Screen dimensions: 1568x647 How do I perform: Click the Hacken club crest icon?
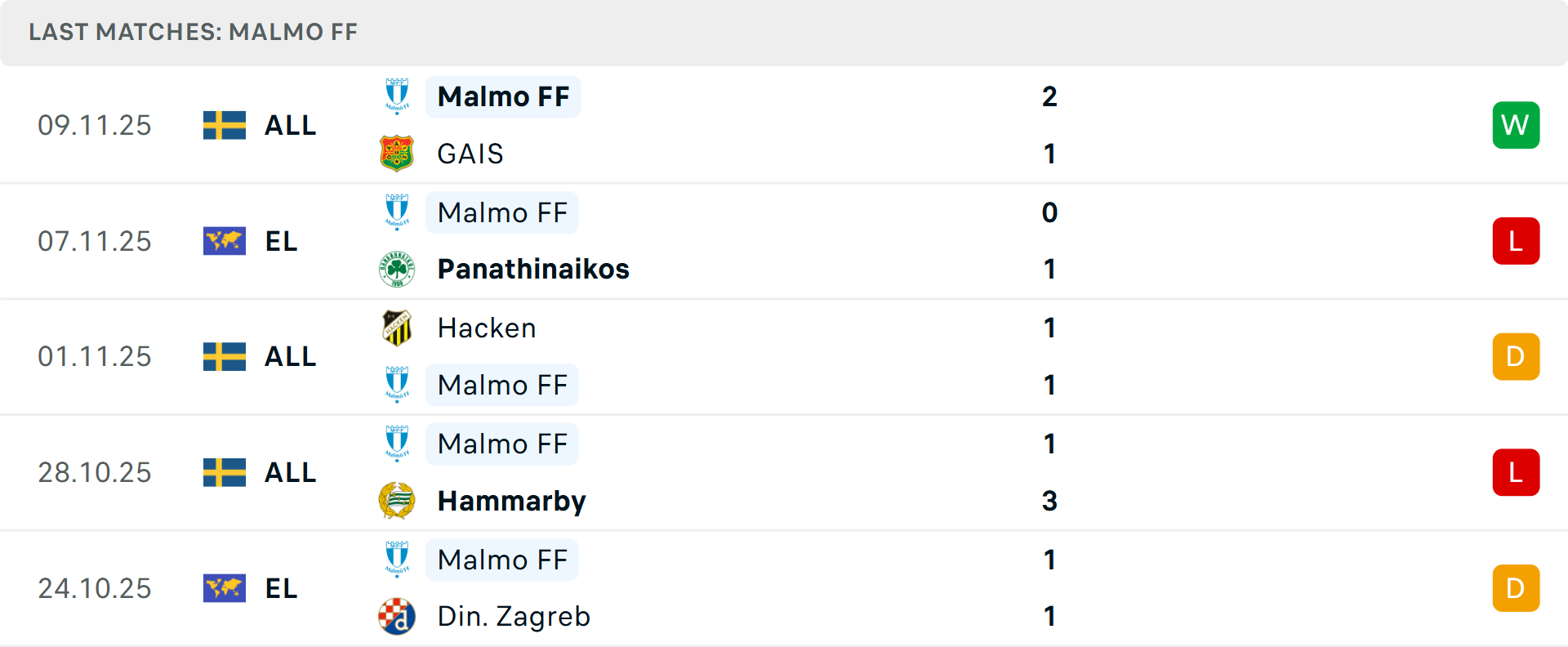click(397, 328)
